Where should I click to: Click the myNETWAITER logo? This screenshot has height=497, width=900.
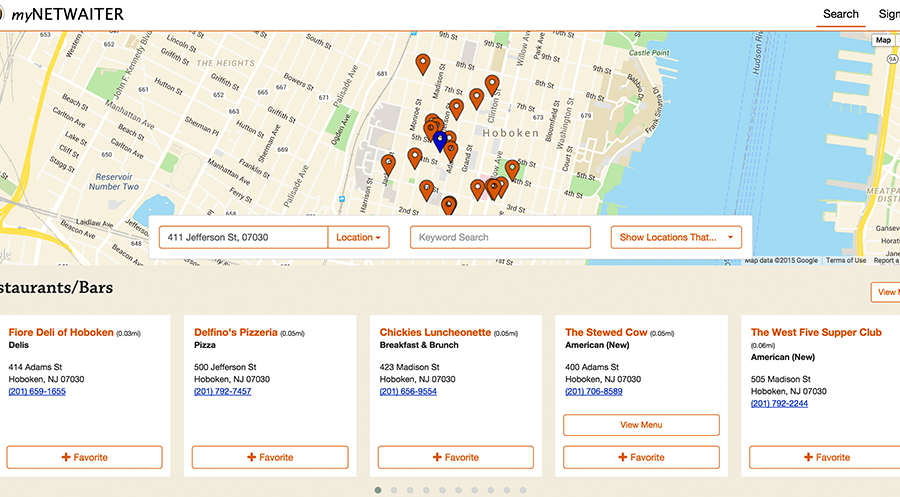point(61,14)
